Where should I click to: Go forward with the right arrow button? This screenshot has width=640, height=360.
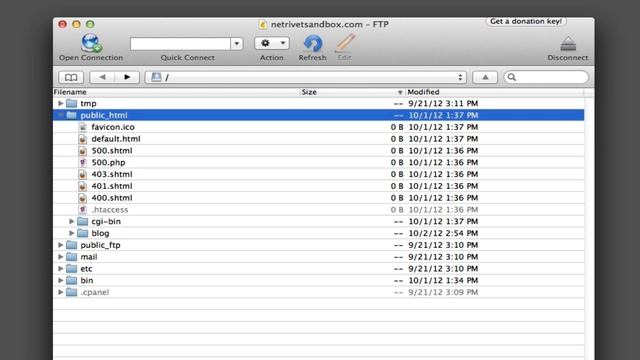click(x=127, y=77)
